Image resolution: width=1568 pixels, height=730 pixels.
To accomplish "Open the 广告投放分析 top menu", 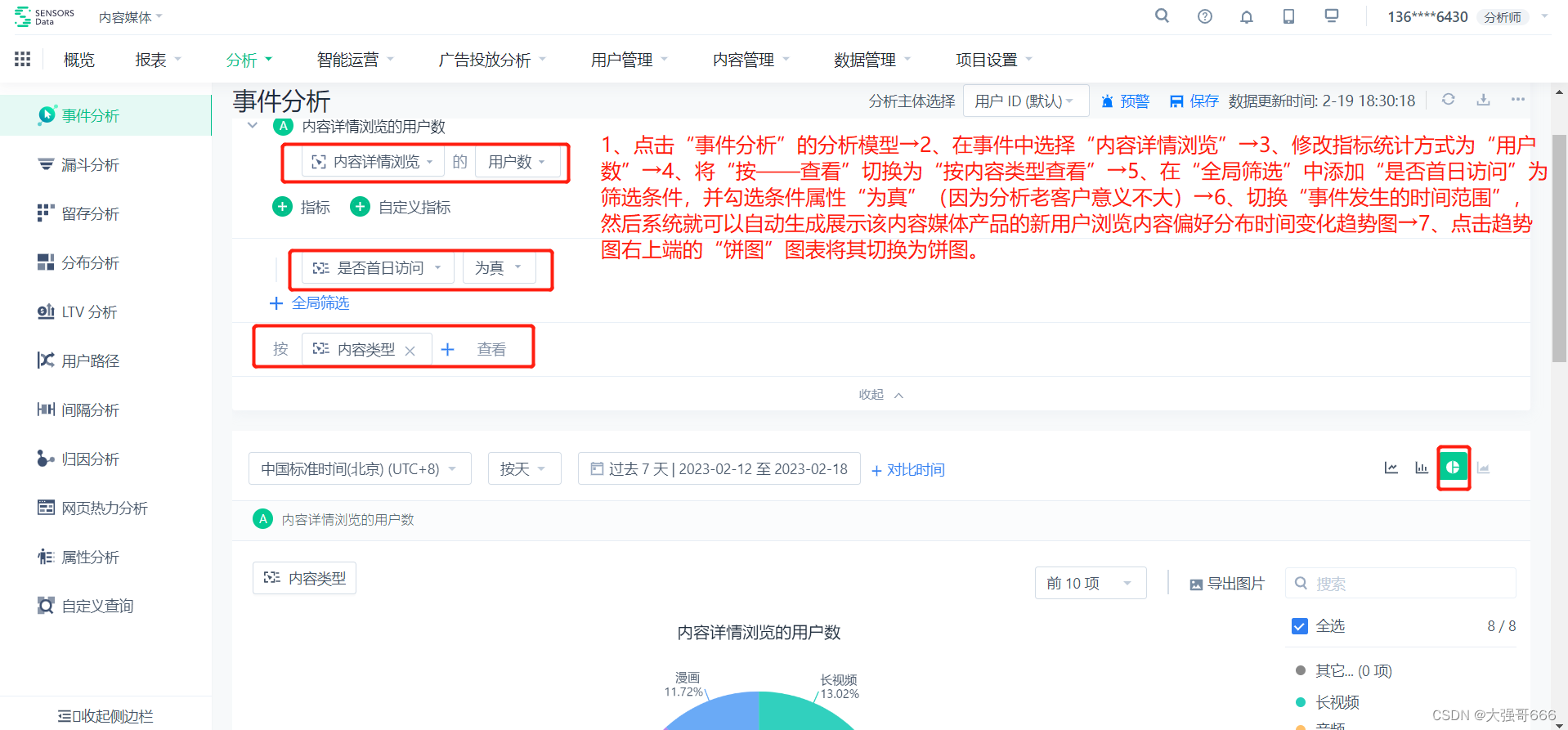I will [492, 60].
